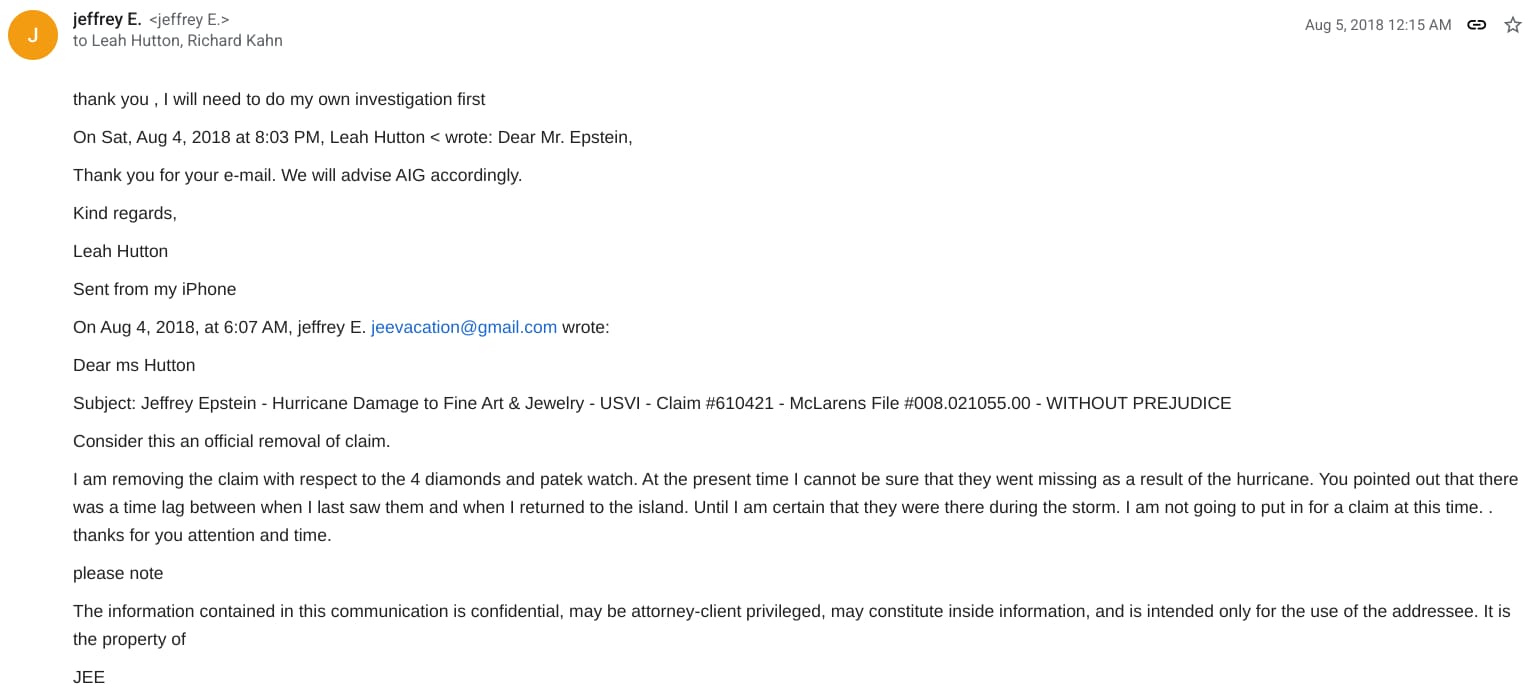Click the chain link icon

click(1476, 25)
